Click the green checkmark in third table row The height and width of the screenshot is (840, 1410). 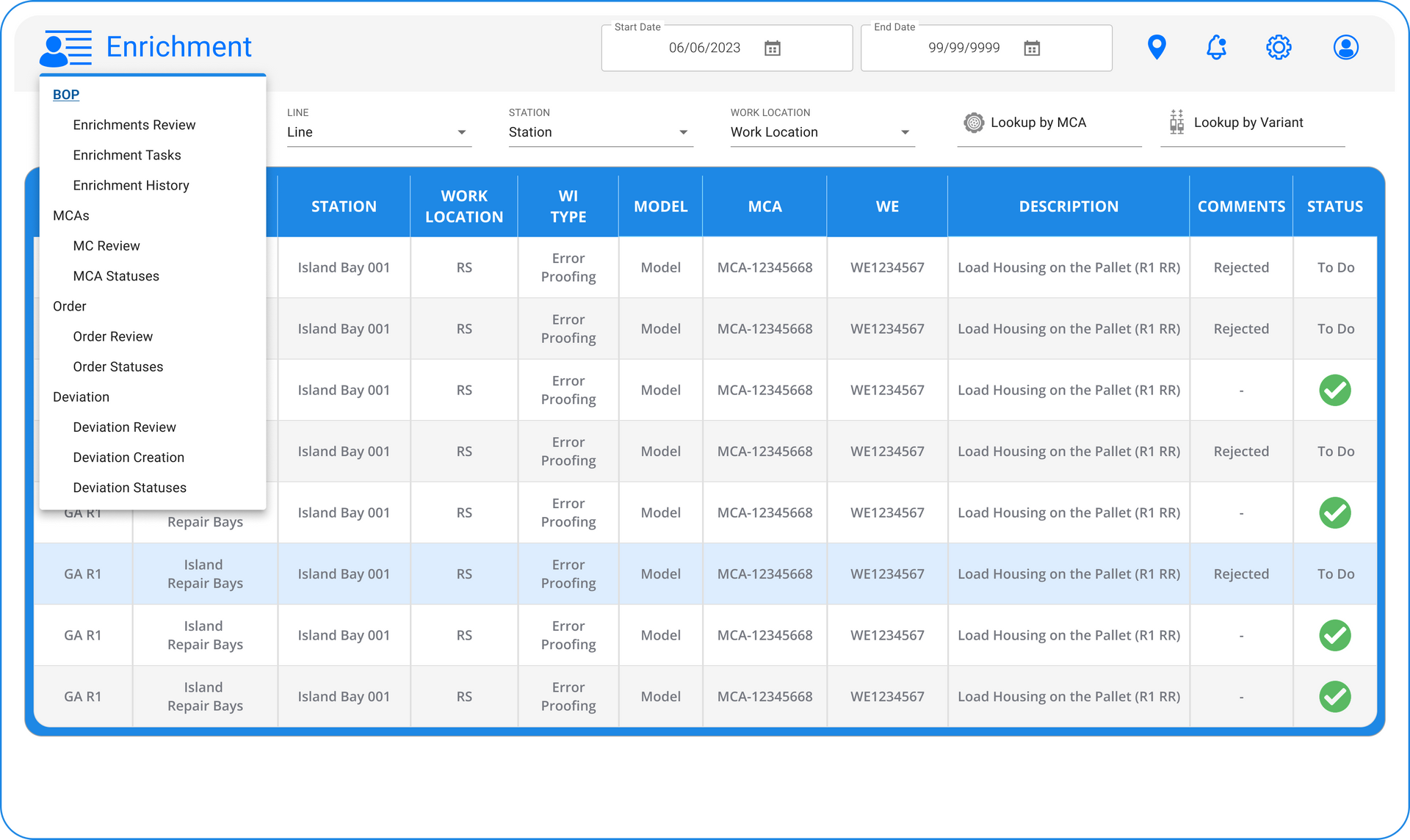point(1335,390)
